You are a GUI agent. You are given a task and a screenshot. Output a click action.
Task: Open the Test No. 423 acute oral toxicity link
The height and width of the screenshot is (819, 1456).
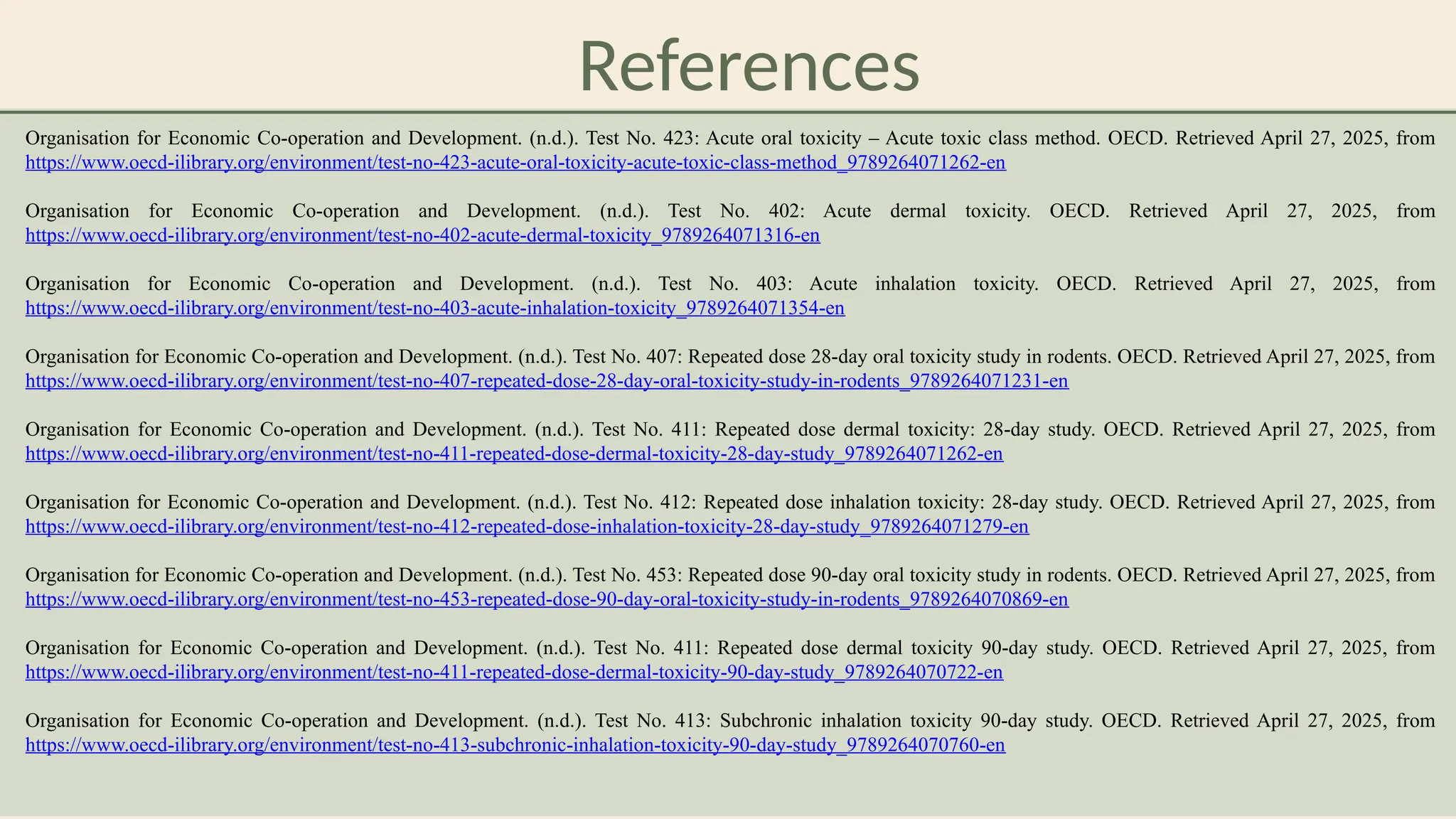(515, 163)
